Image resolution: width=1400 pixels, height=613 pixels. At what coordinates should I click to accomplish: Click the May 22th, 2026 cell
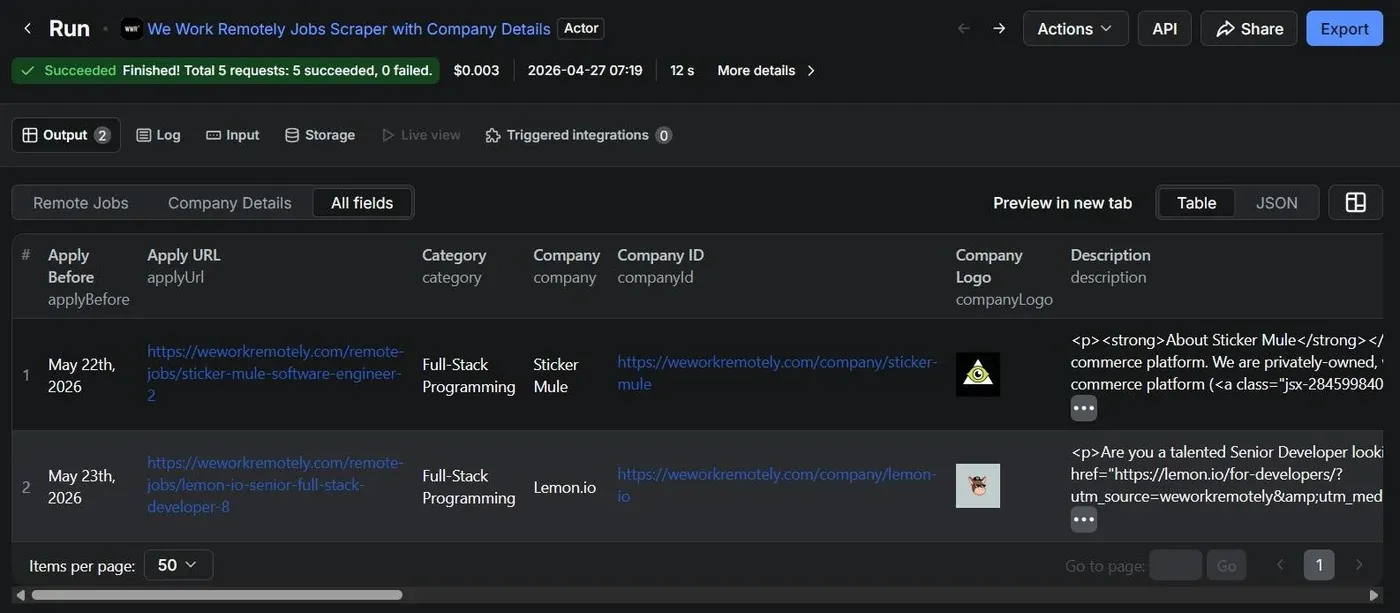(x=82, y=375)
